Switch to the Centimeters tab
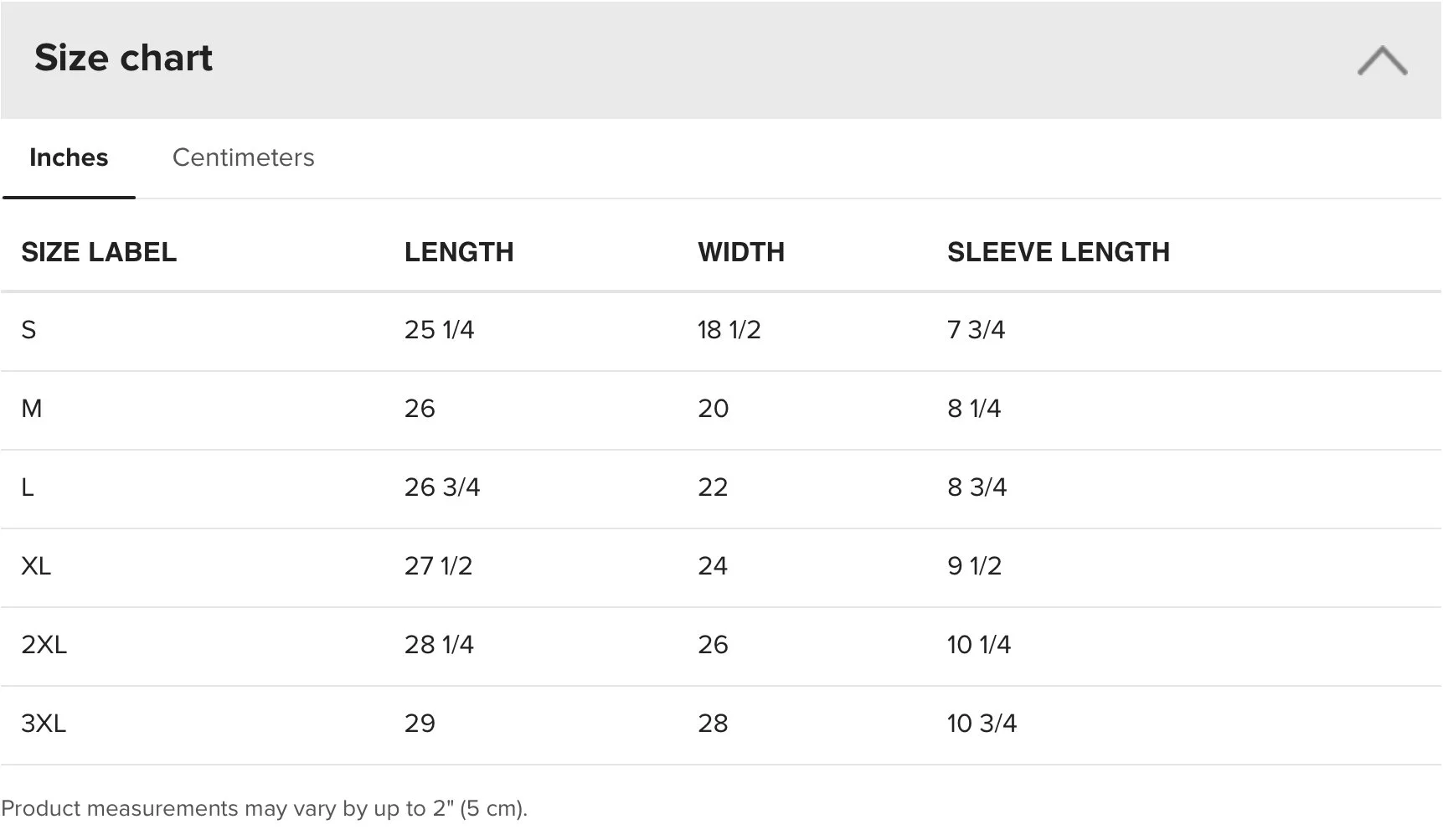1443x840 pixels. click(243, 157)
